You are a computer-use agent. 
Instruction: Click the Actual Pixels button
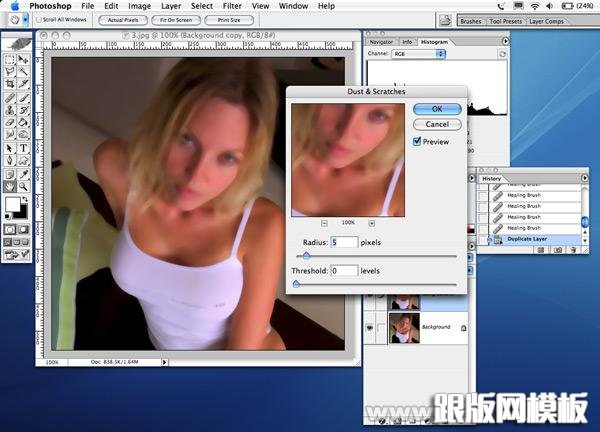click(123, 20)
